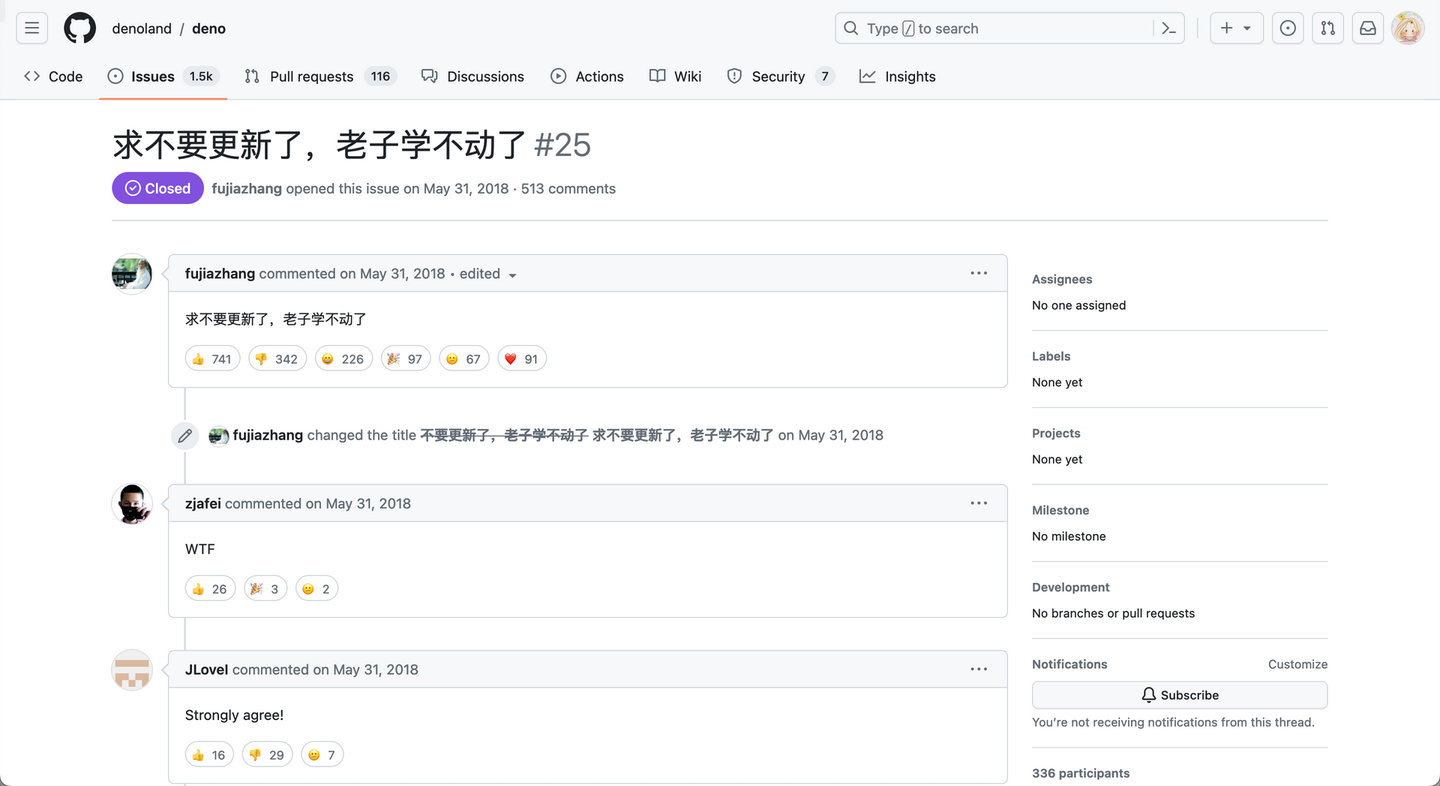Click JLovel's avatar image
1440x786 pixels.
click(132, 670)
